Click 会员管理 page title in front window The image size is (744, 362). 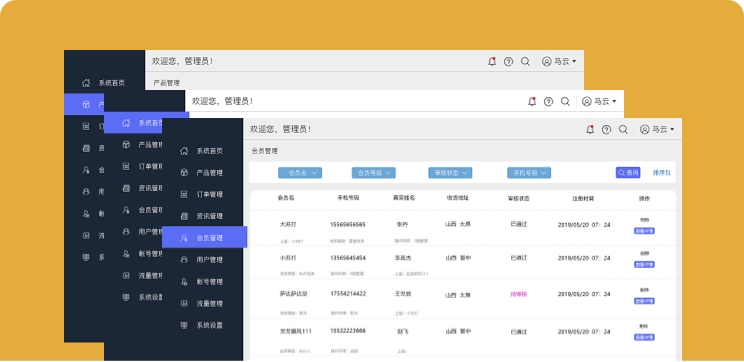click(x=265, y=151)
